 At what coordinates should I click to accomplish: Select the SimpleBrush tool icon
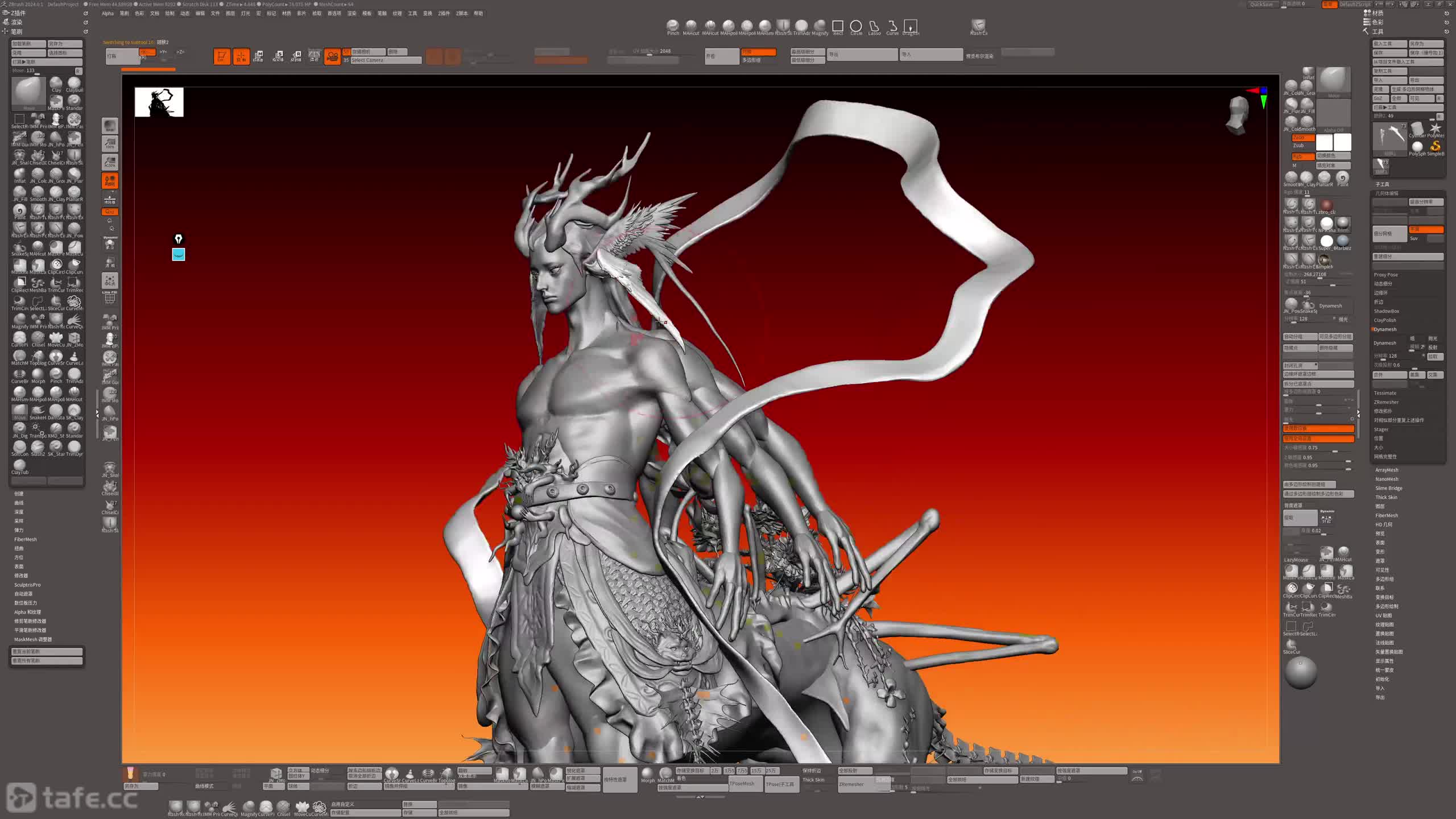click(1436, 148)
